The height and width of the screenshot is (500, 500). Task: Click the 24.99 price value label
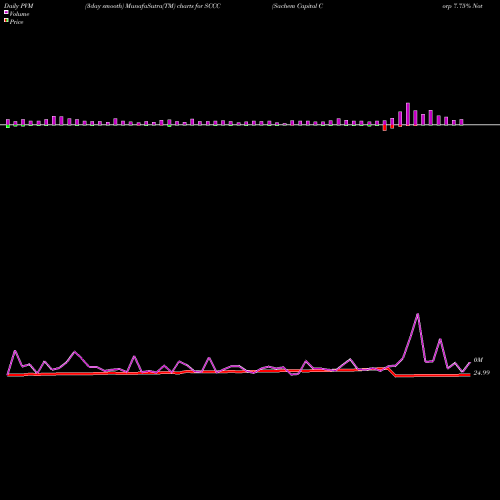482,373
